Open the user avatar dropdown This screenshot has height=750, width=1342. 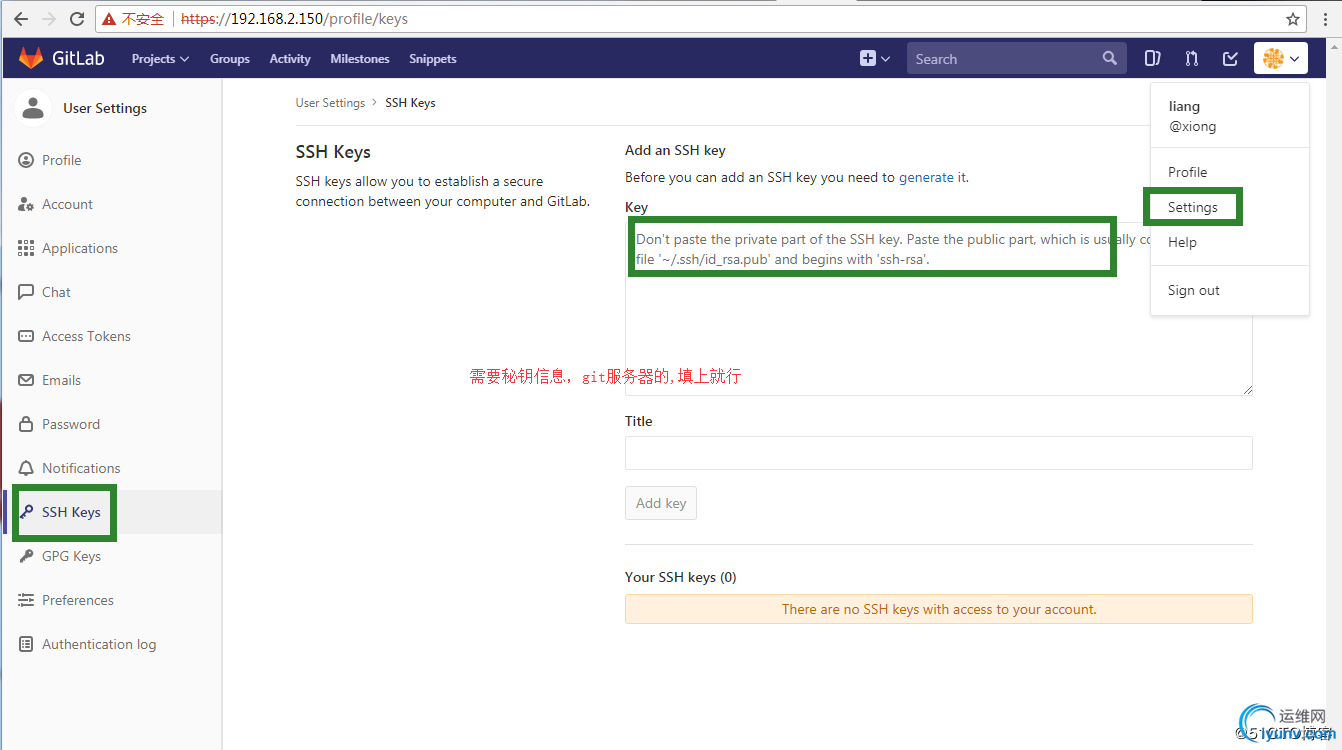click(1281, 59)
